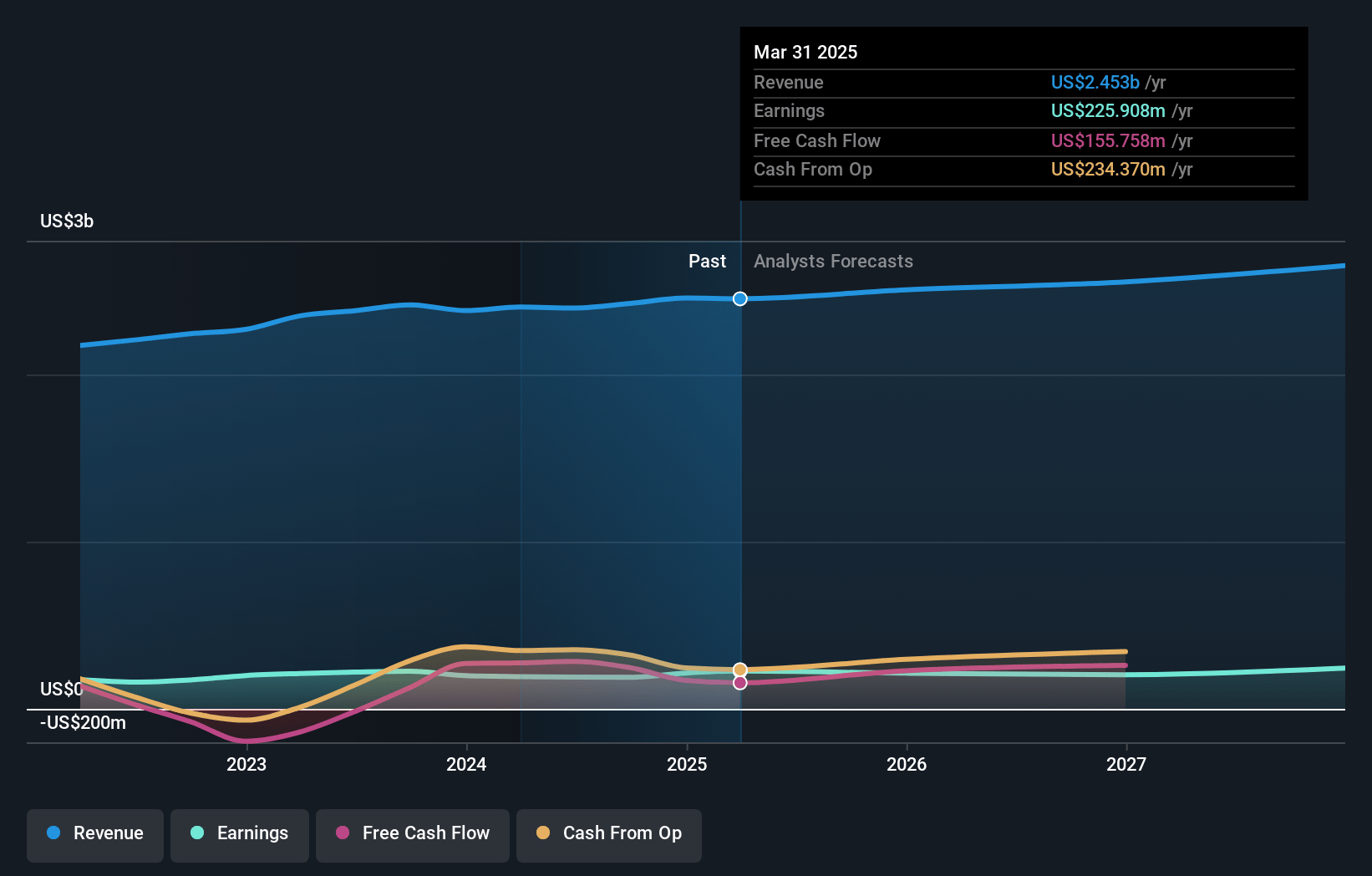Click the Mar 31 2025 tooltip header
The image size is (1372, 876).
(805, 52)
